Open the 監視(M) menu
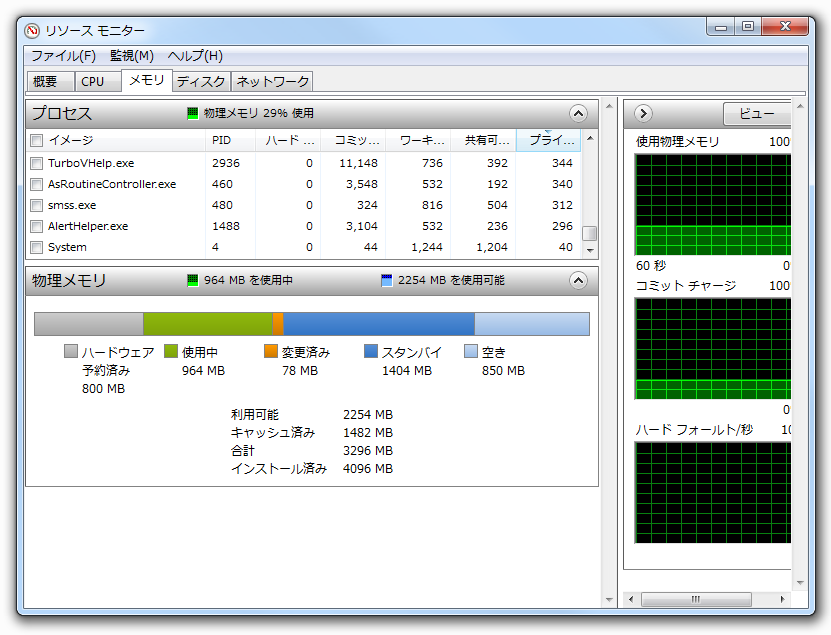Viewport: 831px width, 635px height. pos(132,56)
